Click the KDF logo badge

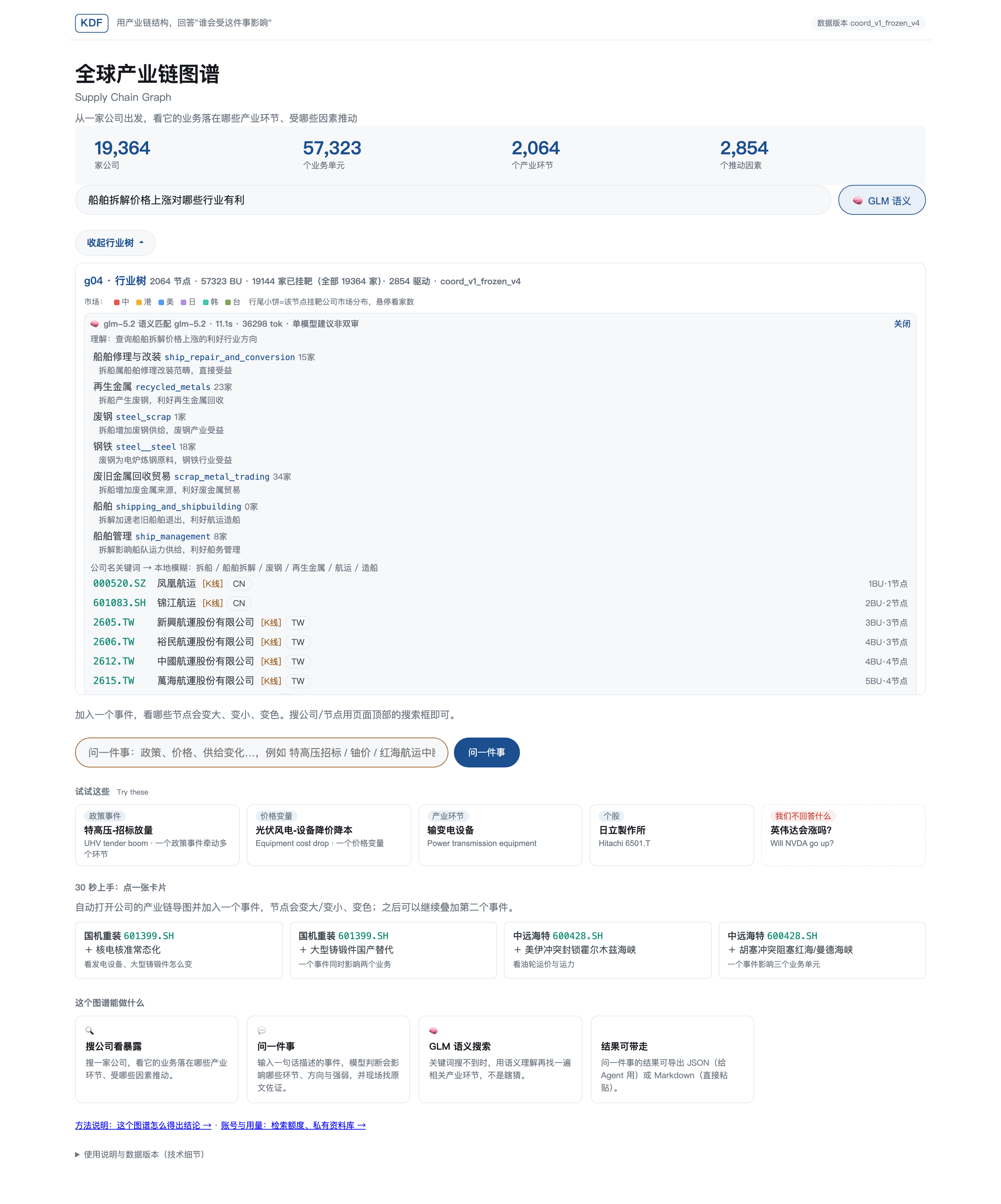91,23
